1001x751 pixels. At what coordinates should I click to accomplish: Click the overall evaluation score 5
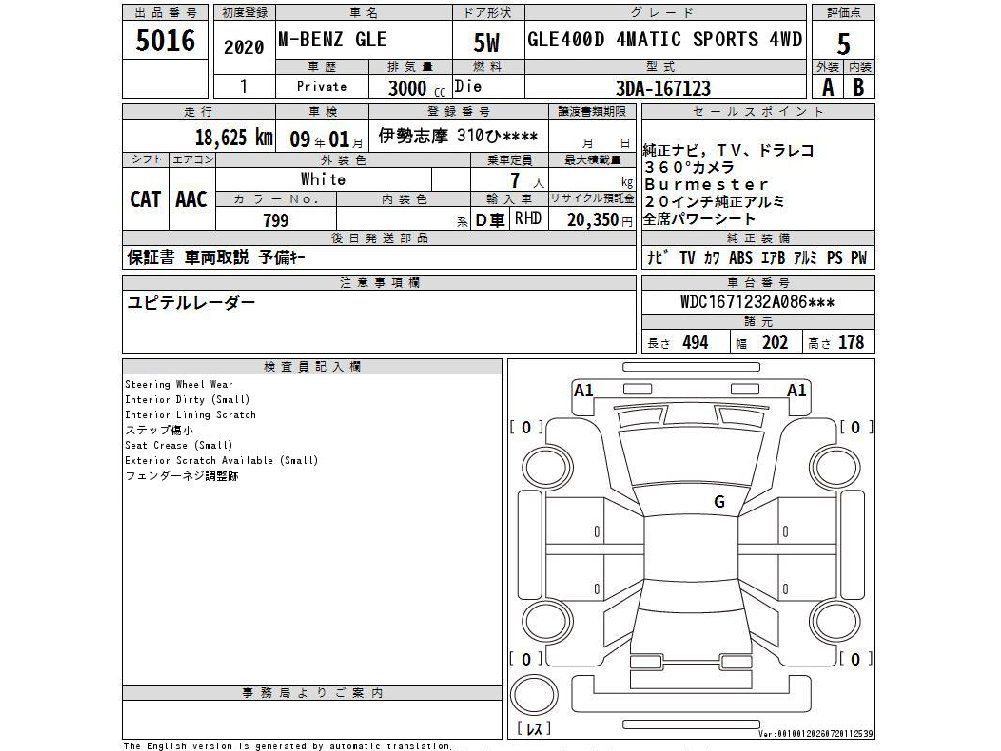click(x=843, y=44)
